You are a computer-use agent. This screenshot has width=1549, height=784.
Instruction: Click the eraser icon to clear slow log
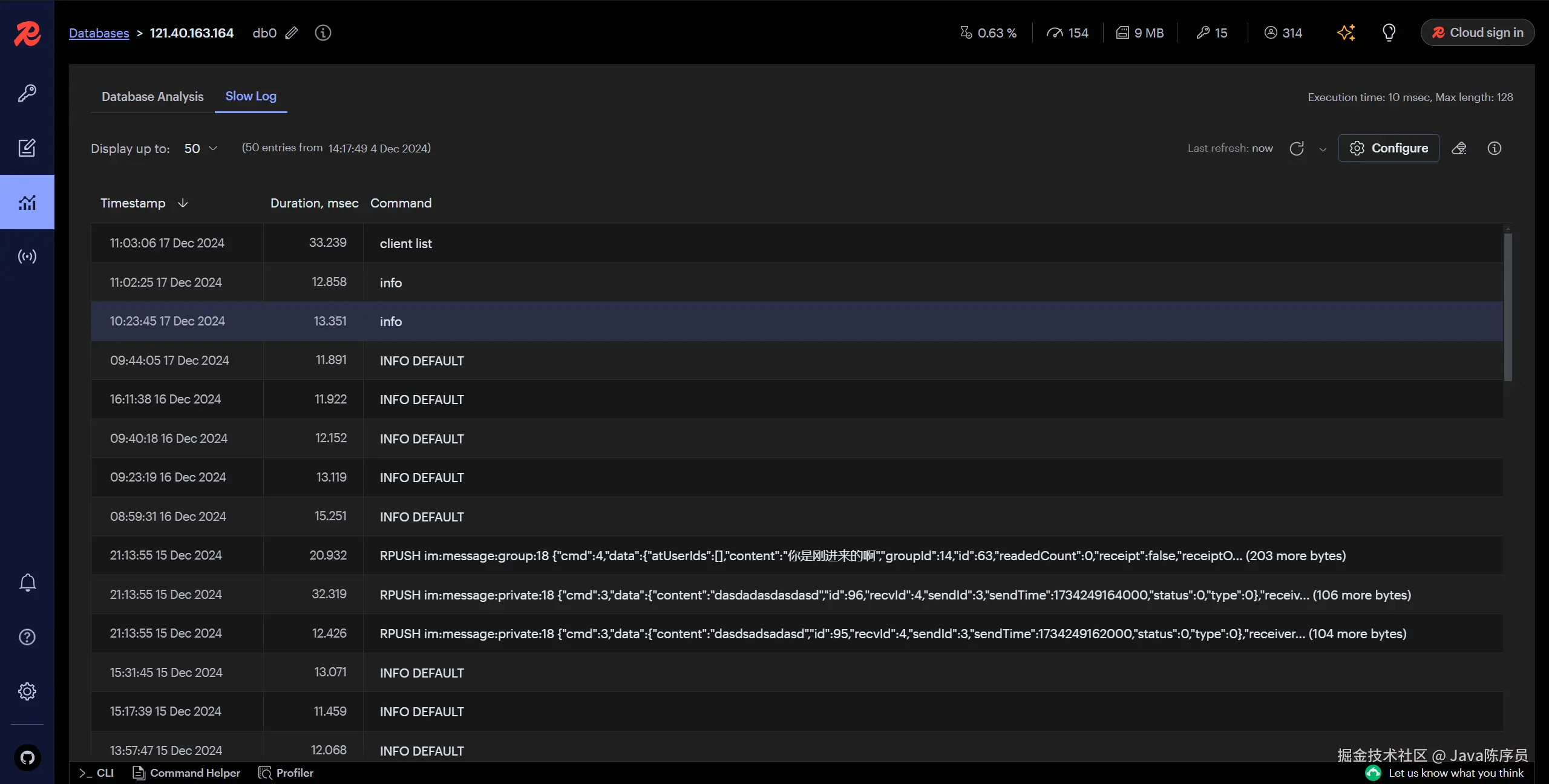pos(1459,148)
